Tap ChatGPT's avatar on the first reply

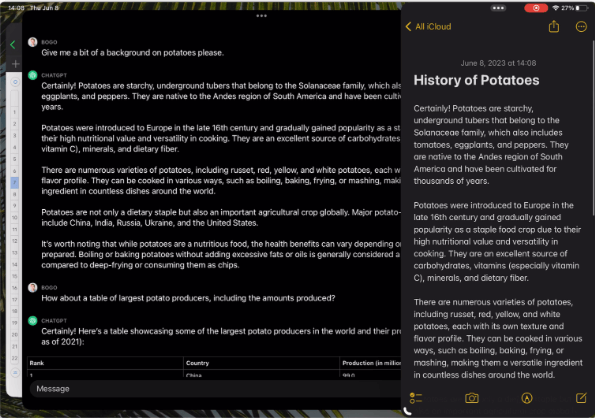[33, 75]
